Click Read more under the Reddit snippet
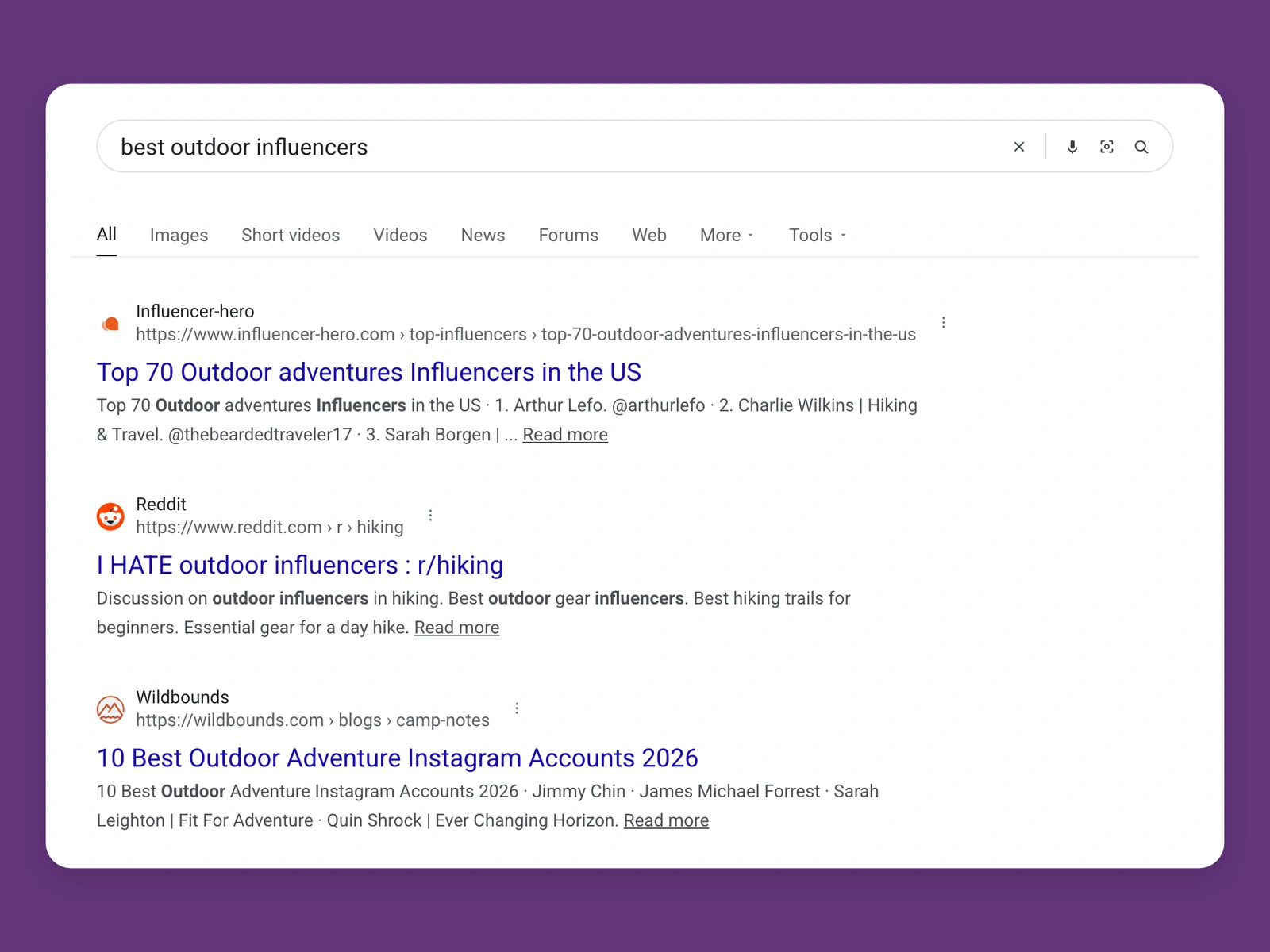The width and height of the screenshot is (1270, 952). click(456, 628)
